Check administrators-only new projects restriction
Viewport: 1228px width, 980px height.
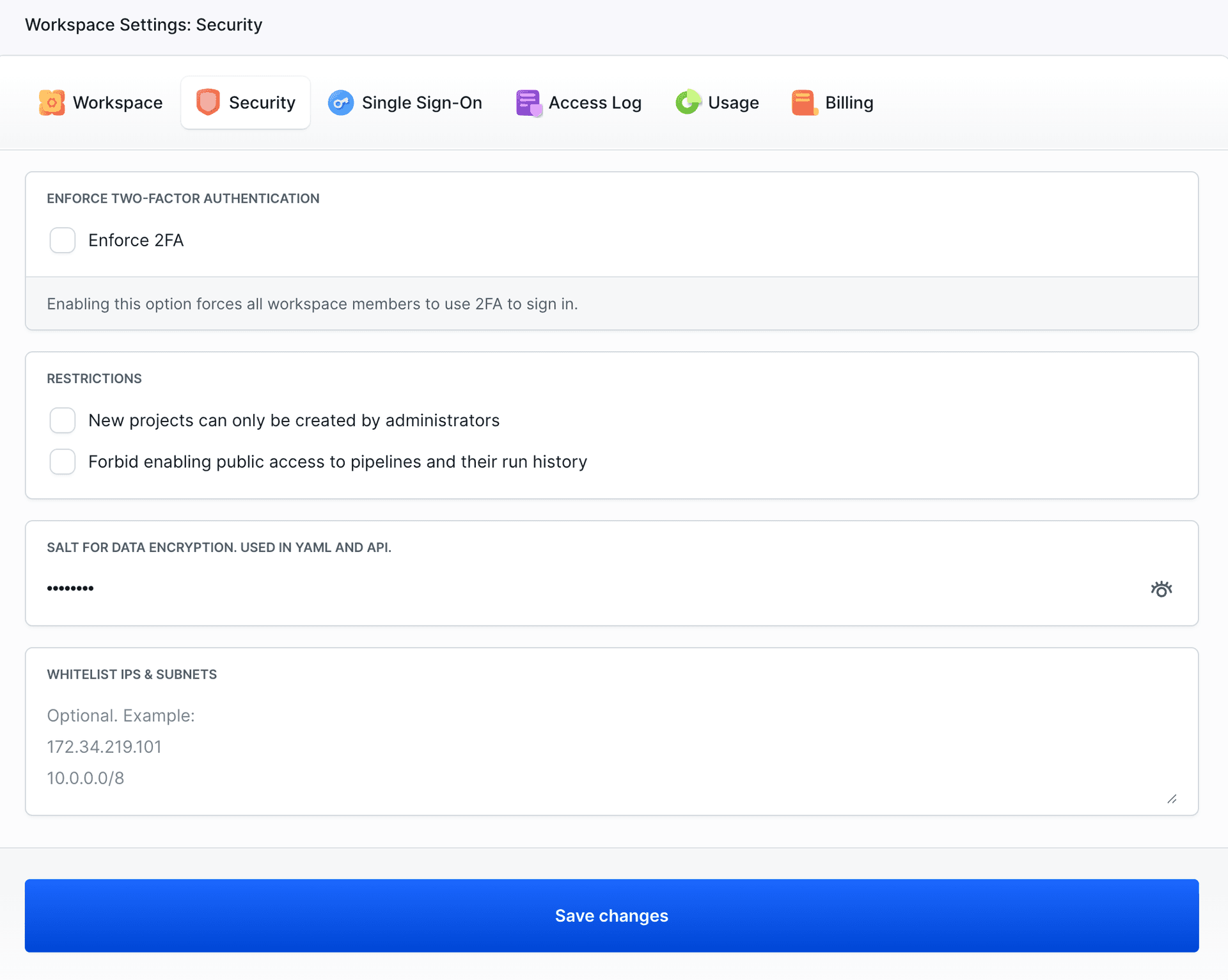(63, 420)
